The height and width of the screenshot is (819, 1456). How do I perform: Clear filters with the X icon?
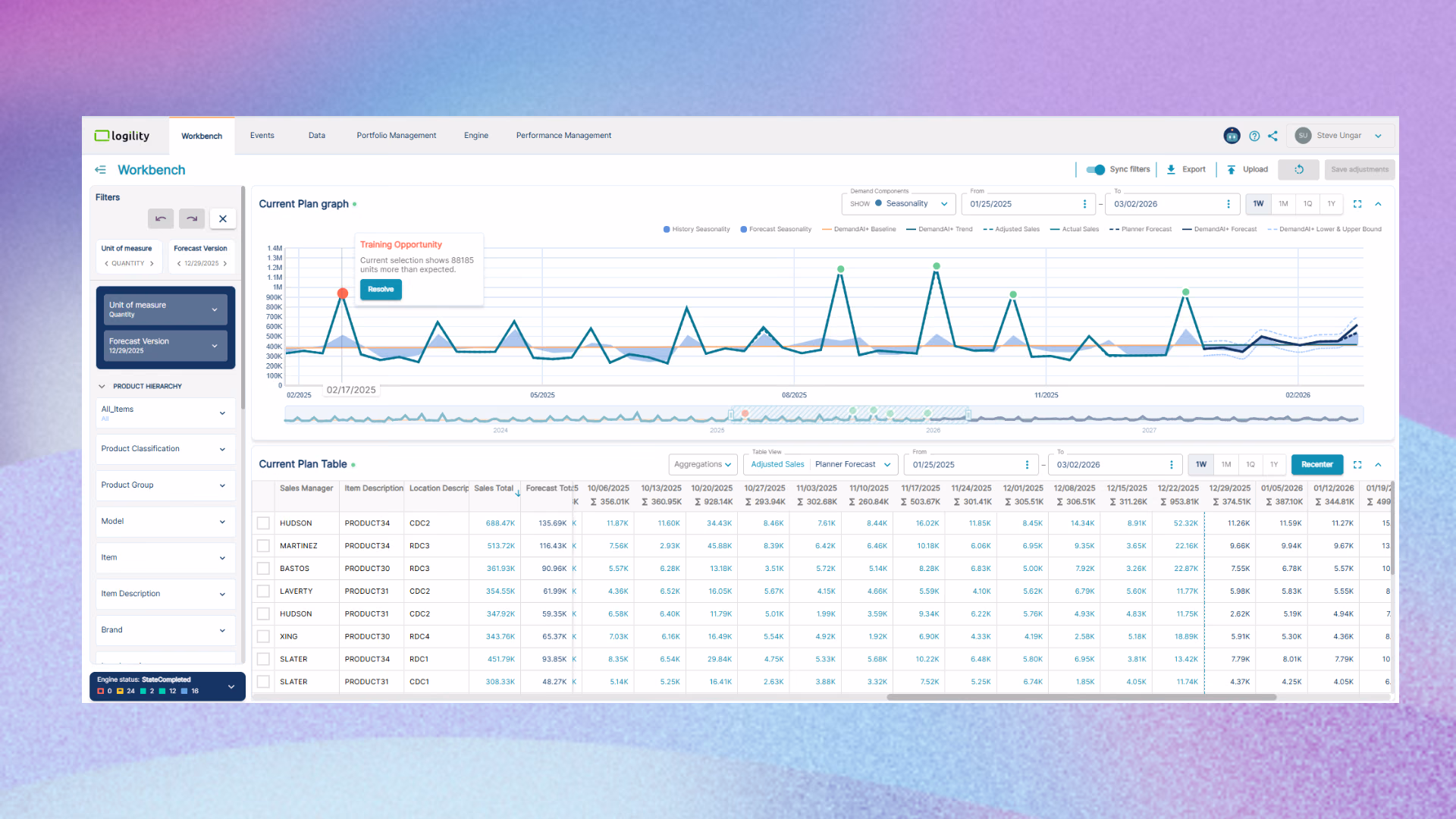pyautogui.click(x=223, y=218)
